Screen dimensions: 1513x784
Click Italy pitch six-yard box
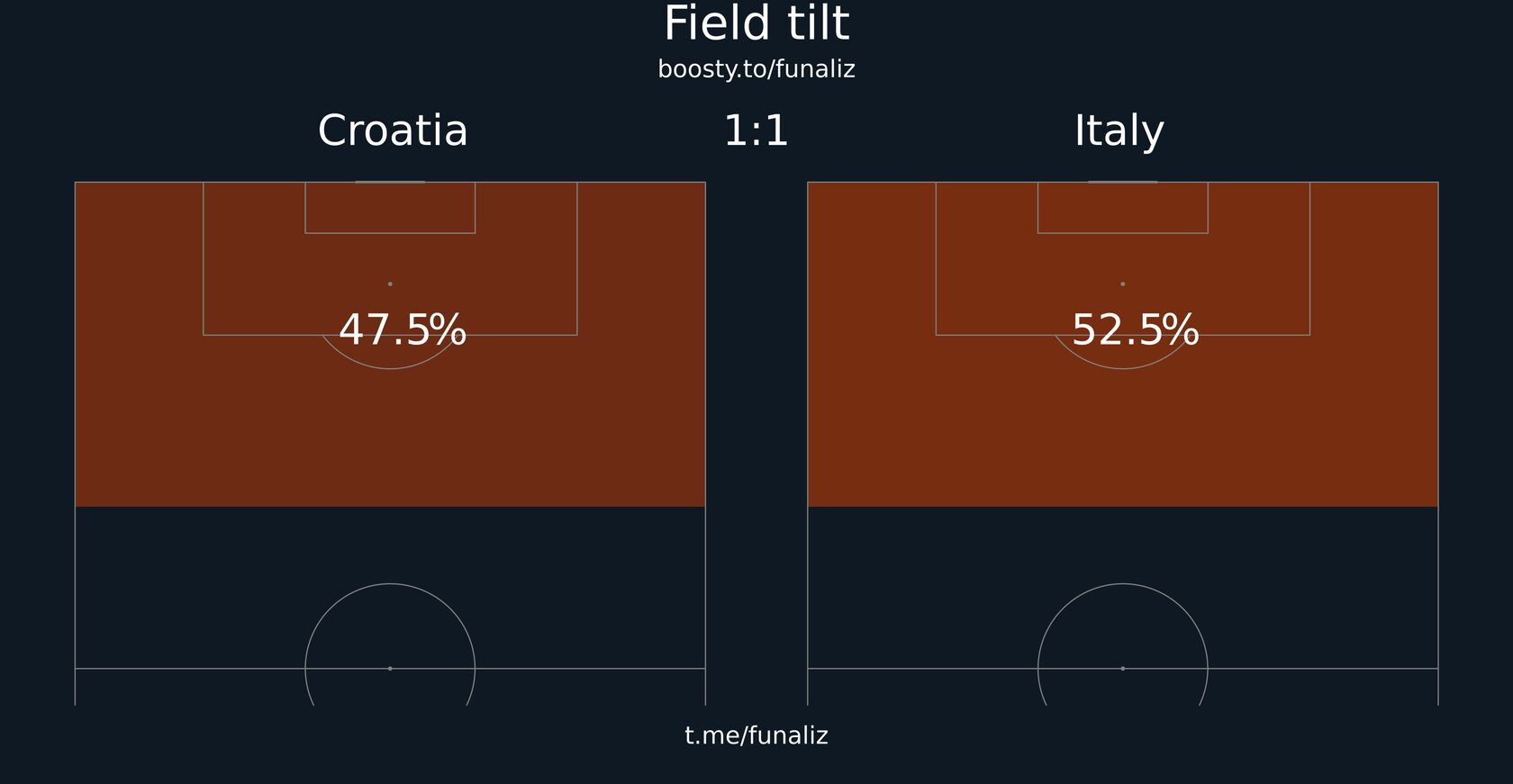1123,208
